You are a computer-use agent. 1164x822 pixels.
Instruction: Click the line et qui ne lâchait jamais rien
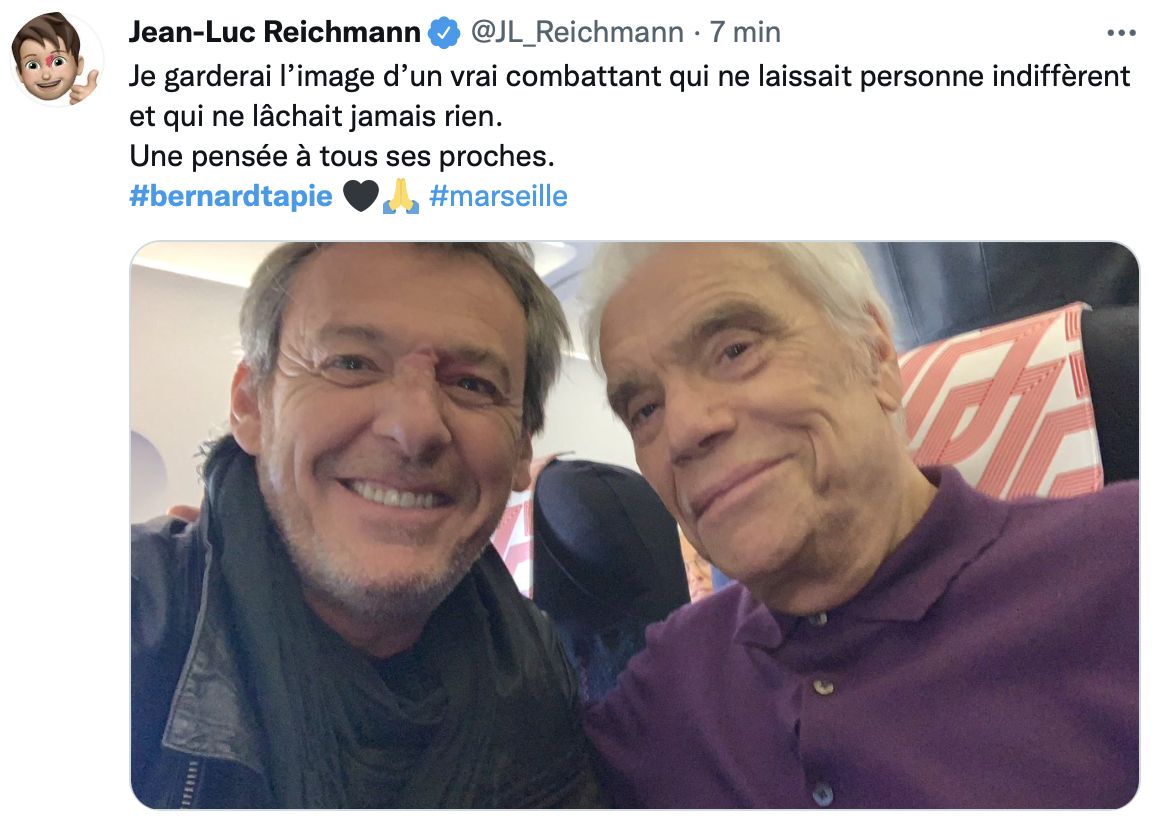click(315, 117)
